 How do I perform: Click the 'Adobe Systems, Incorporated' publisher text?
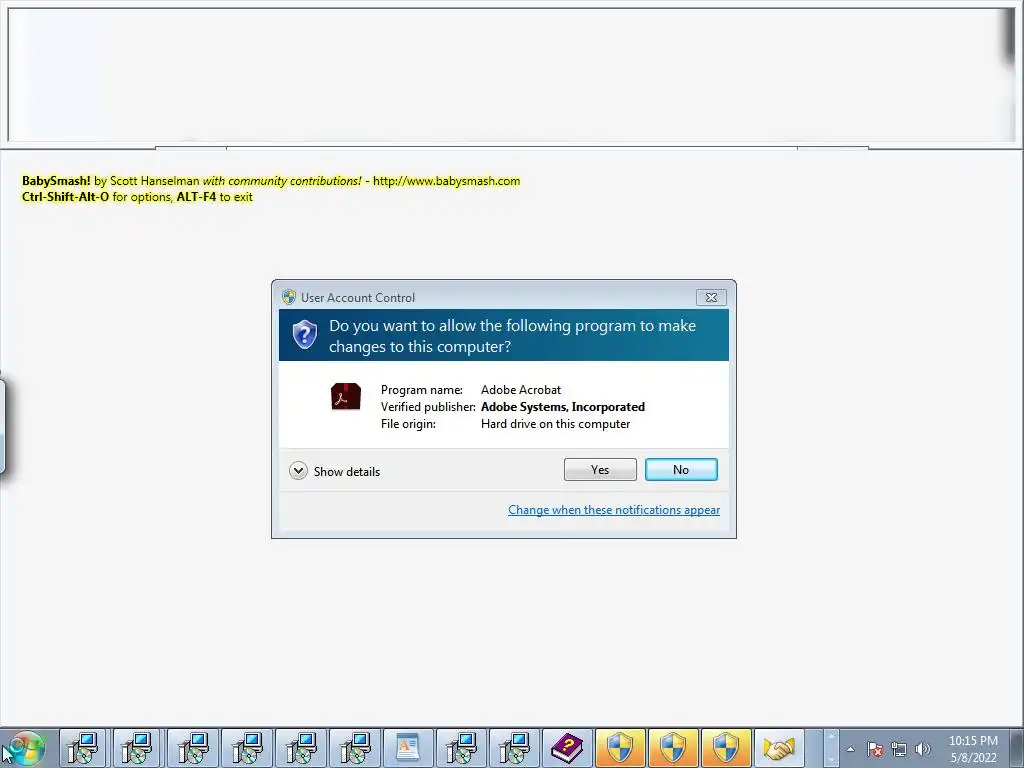pos(563,407)
